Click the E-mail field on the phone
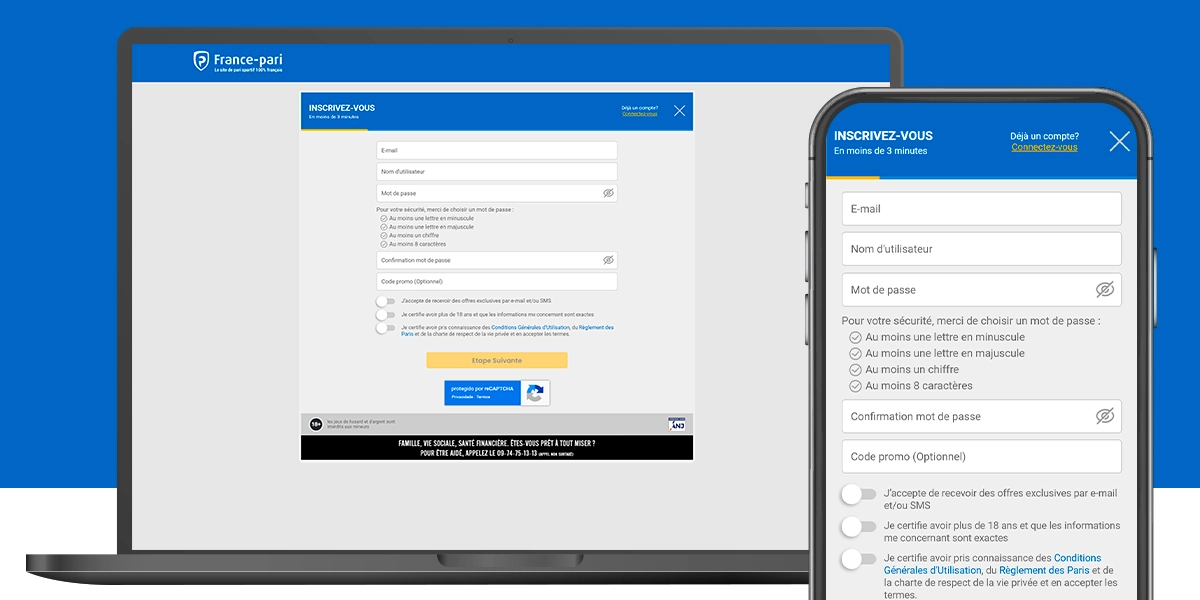Viewport: 1200px width, 600px height. (980, 209)
